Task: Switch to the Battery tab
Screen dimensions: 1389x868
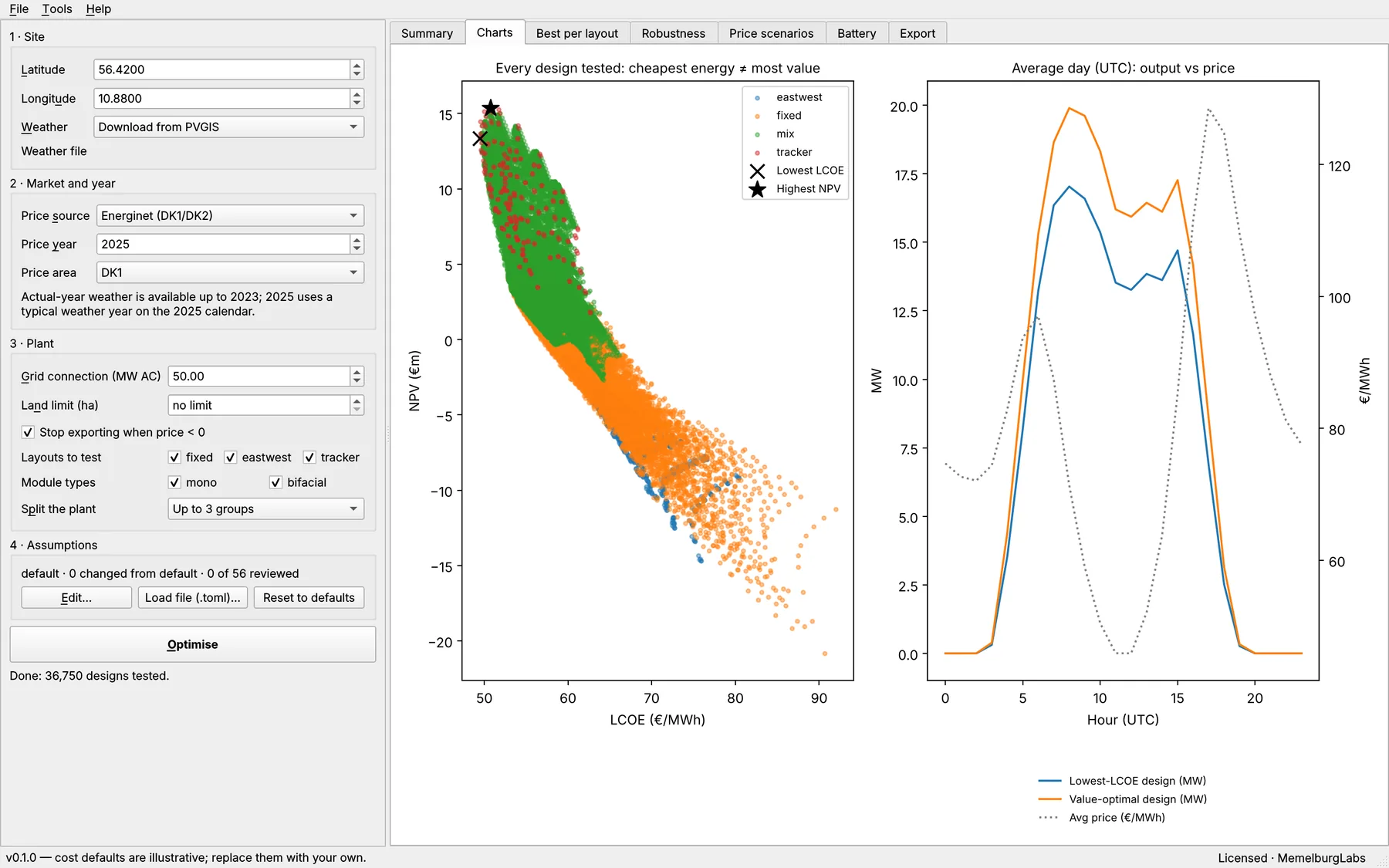Action: [x=857, y=33]
